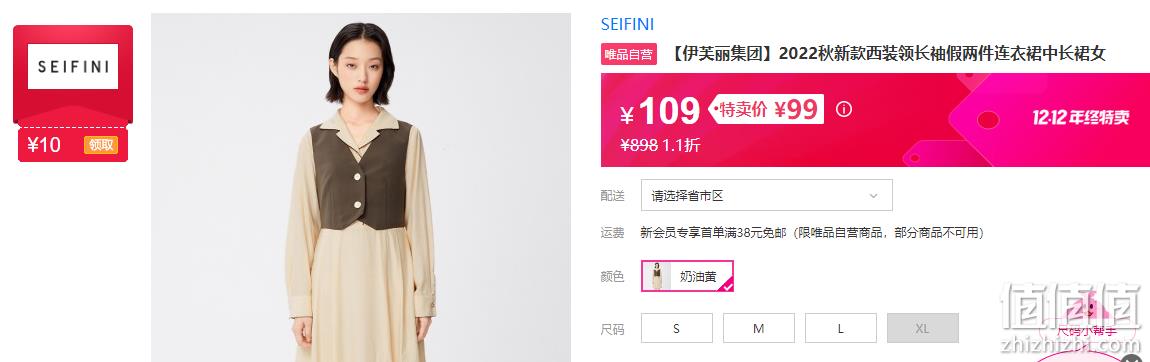The width and height of the screenshot is (1150, 362).
Task: Click the info icon beside 特卖价 ¥99
Action: (x=844, y=110)
